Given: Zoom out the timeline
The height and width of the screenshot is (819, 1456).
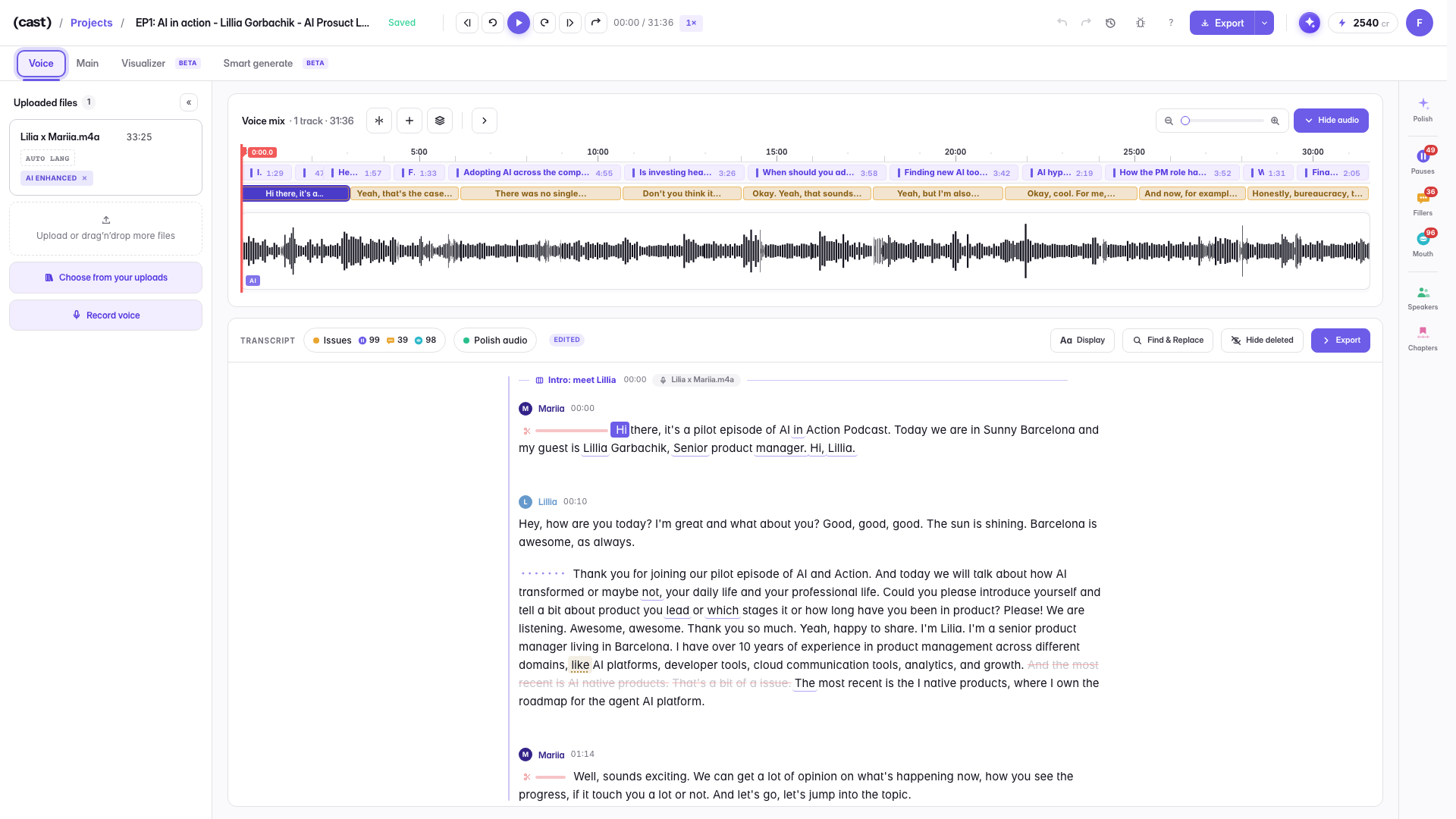Looking at the screenshot, I should coord(1169,121).
